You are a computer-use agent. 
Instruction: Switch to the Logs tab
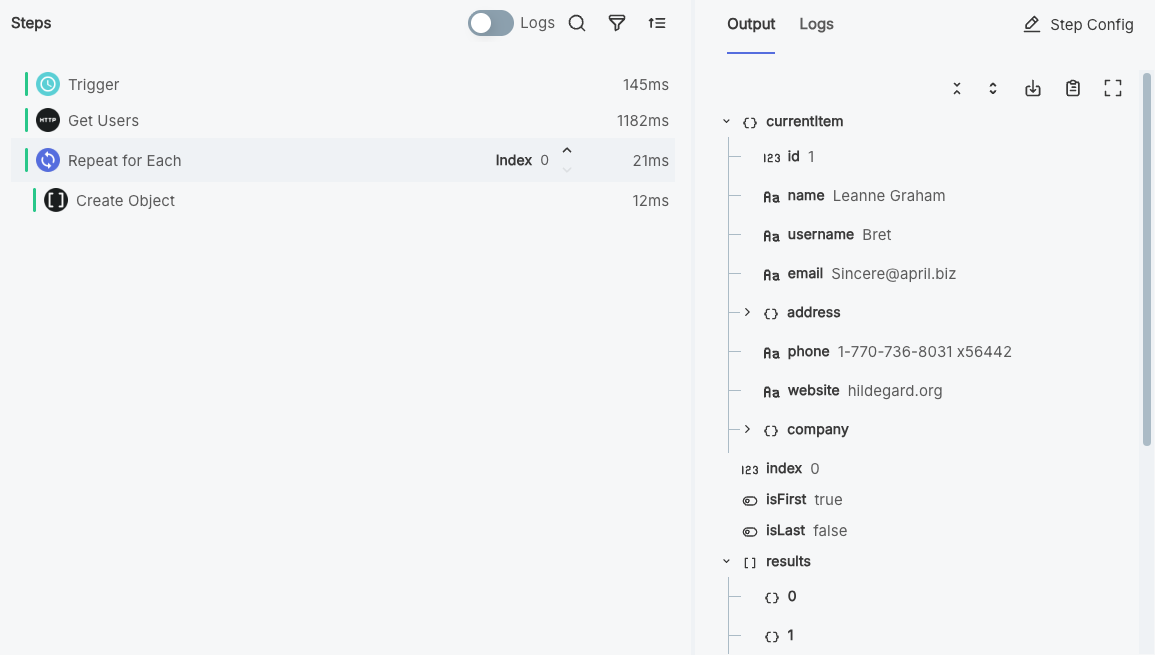(816, 24)
